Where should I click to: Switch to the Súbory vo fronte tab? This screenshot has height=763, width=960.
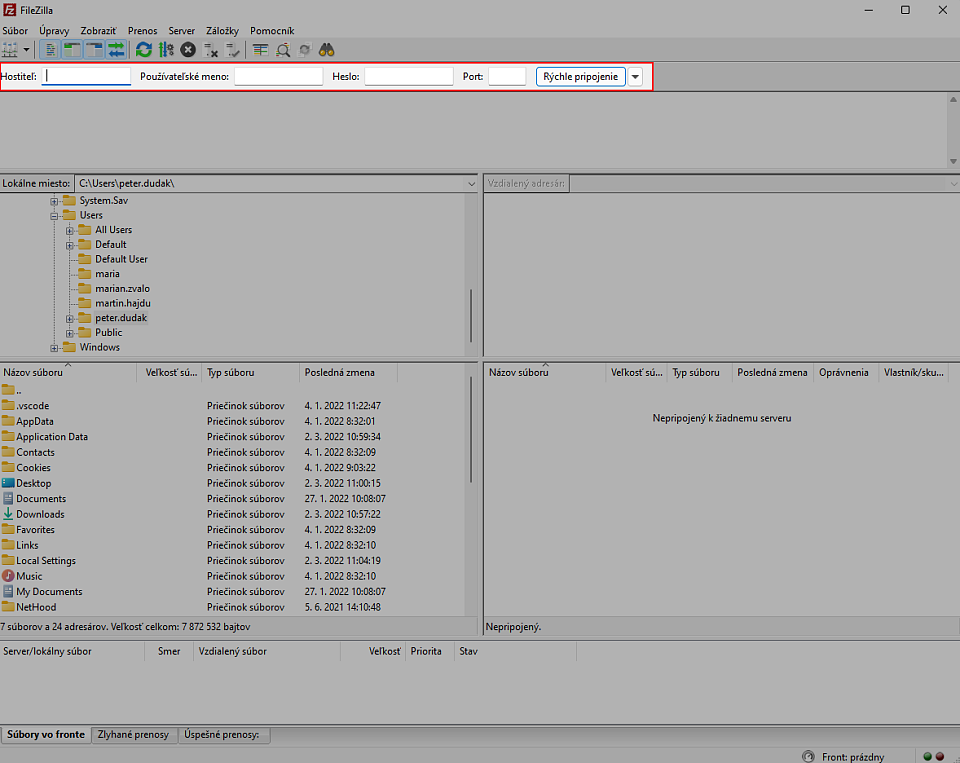[46, 734]
